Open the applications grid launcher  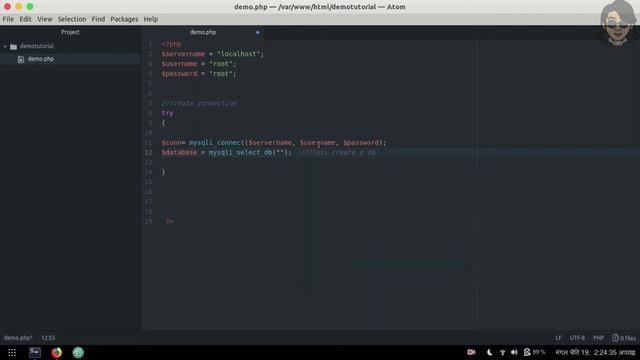(12, 353)
